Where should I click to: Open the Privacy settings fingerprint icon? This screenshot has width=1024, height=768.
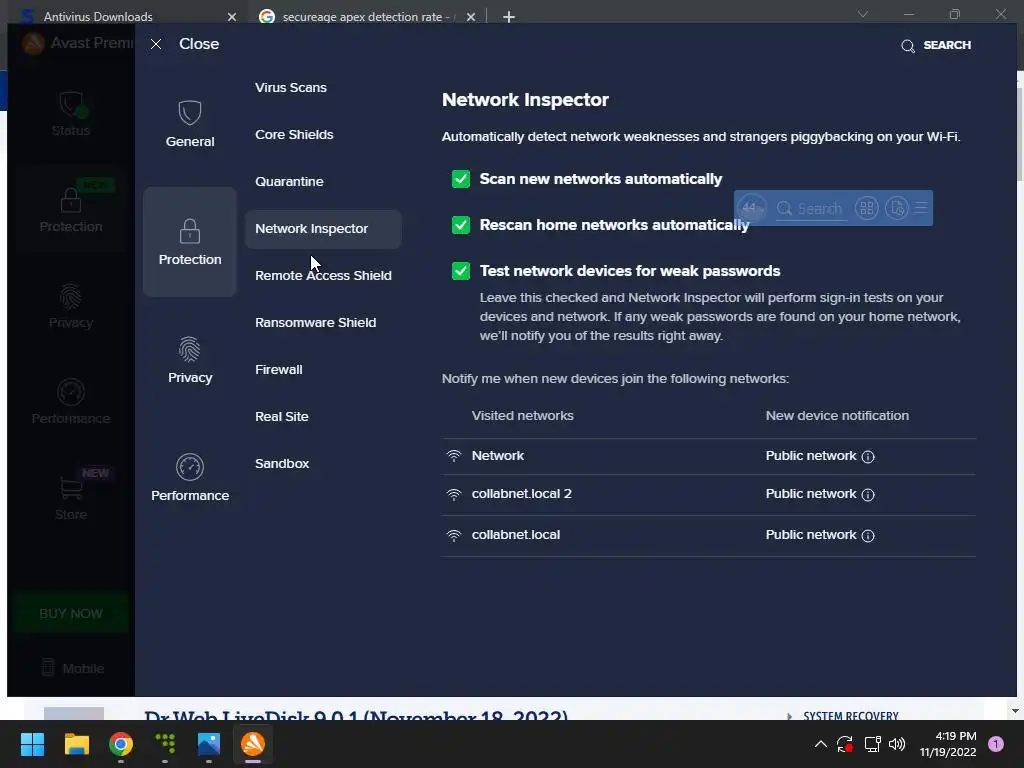pos(189,349)
